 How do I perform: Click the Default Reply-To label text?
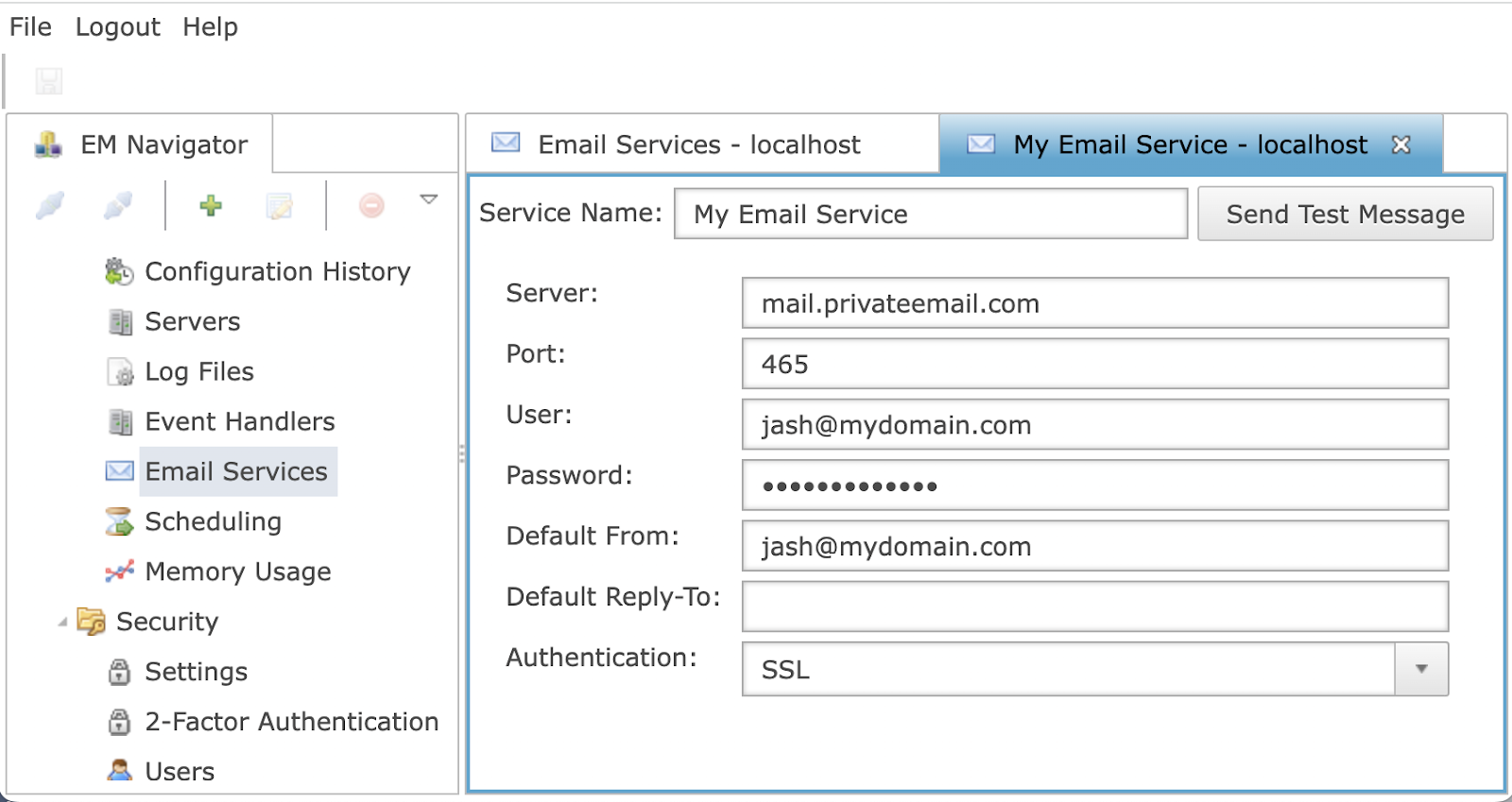[x=613, y=597]
